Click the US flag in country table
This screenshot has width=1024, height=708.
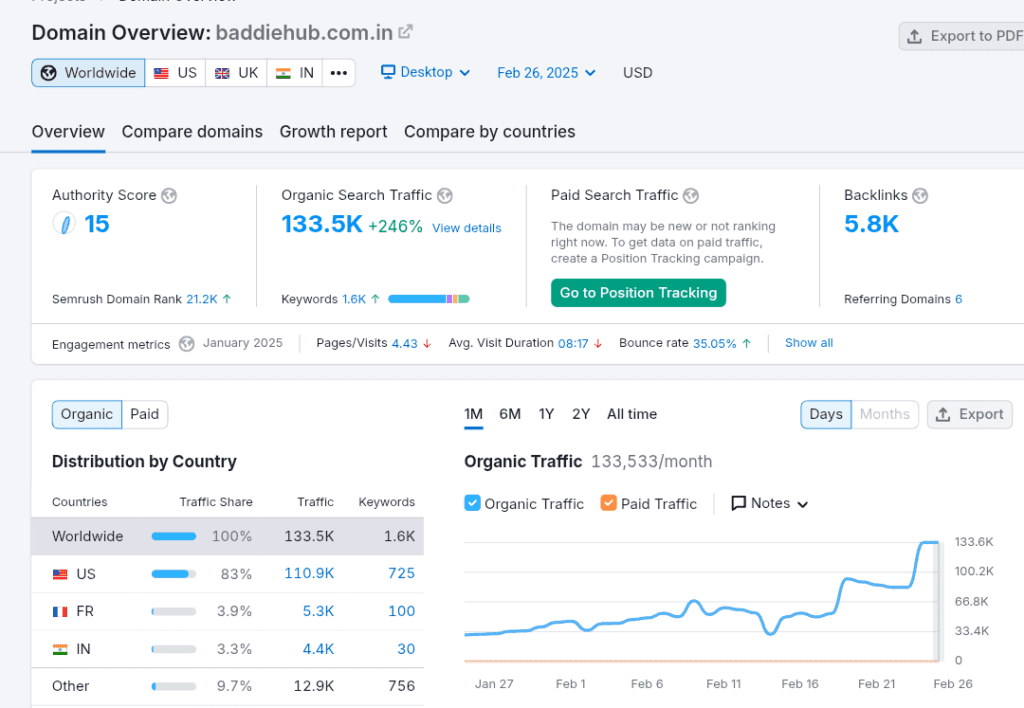pyautogui.click(x=60, y=574)
